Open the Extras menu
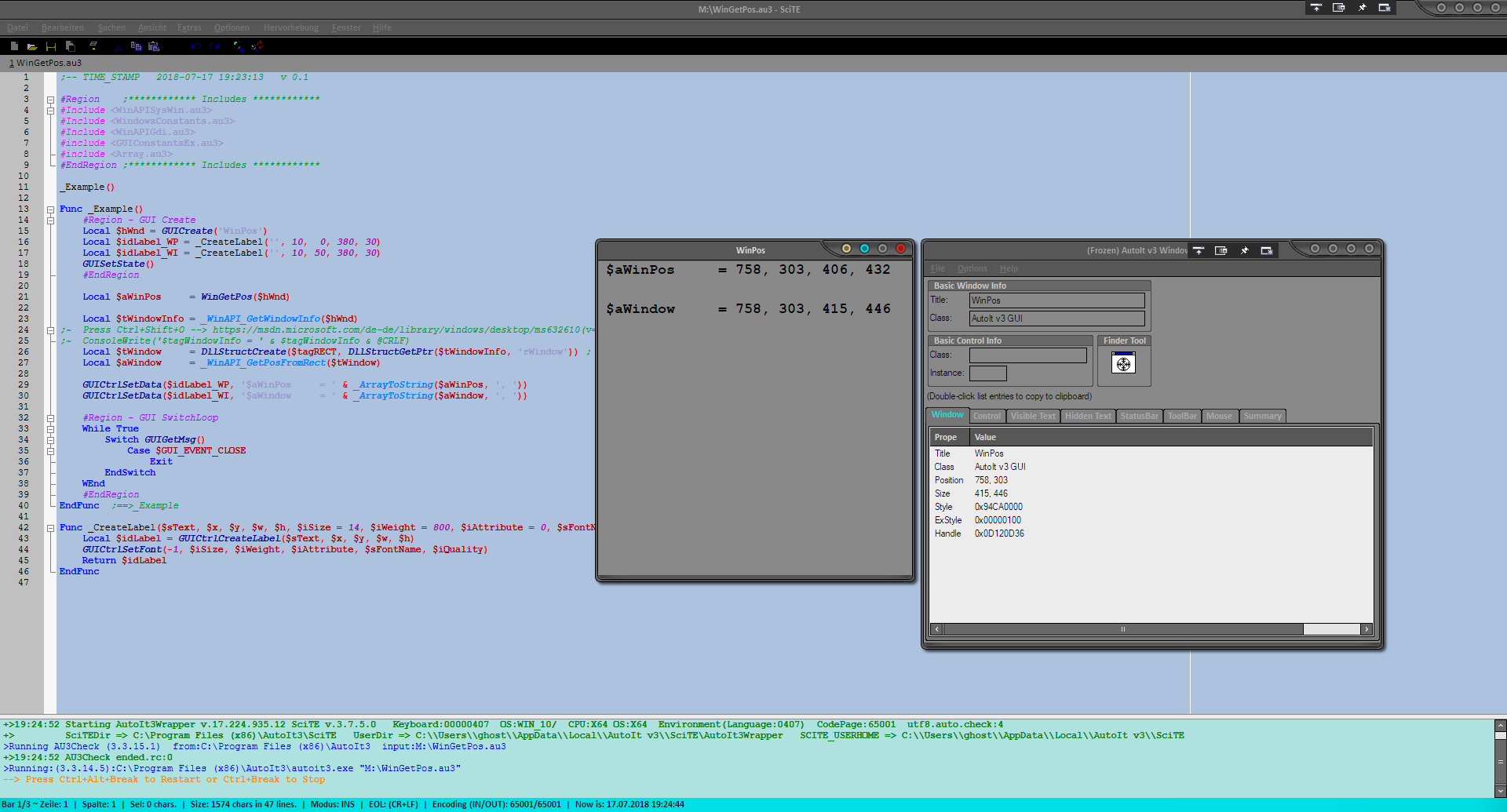This screenshot has width=1507, height=812. click(x=189, y=27)
